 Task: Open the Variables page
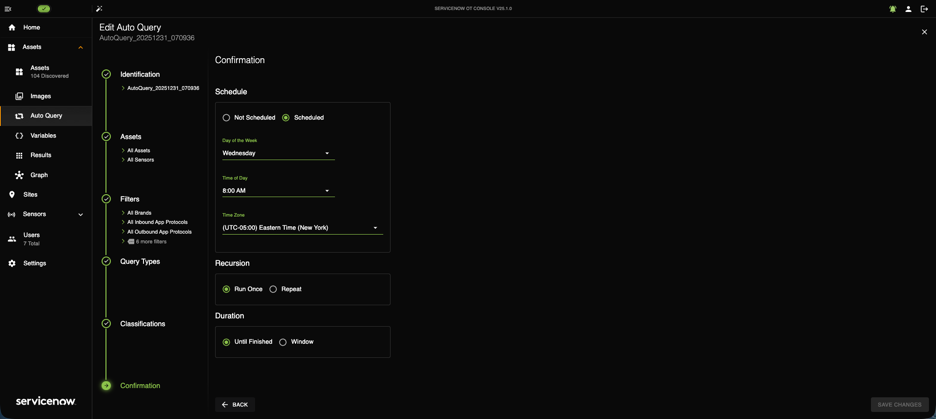46,135
